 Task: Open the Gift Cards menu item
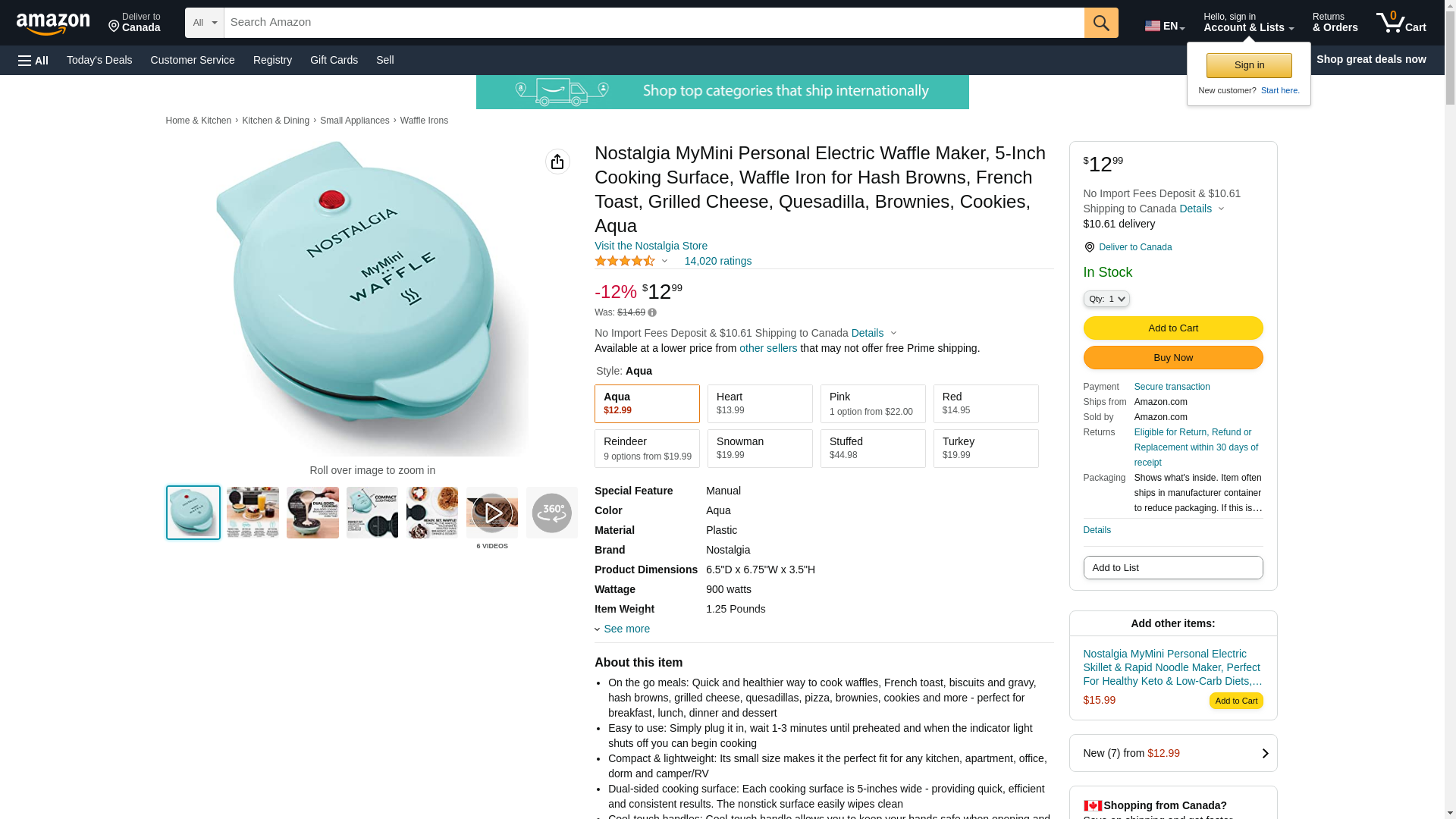pos(334,60)
